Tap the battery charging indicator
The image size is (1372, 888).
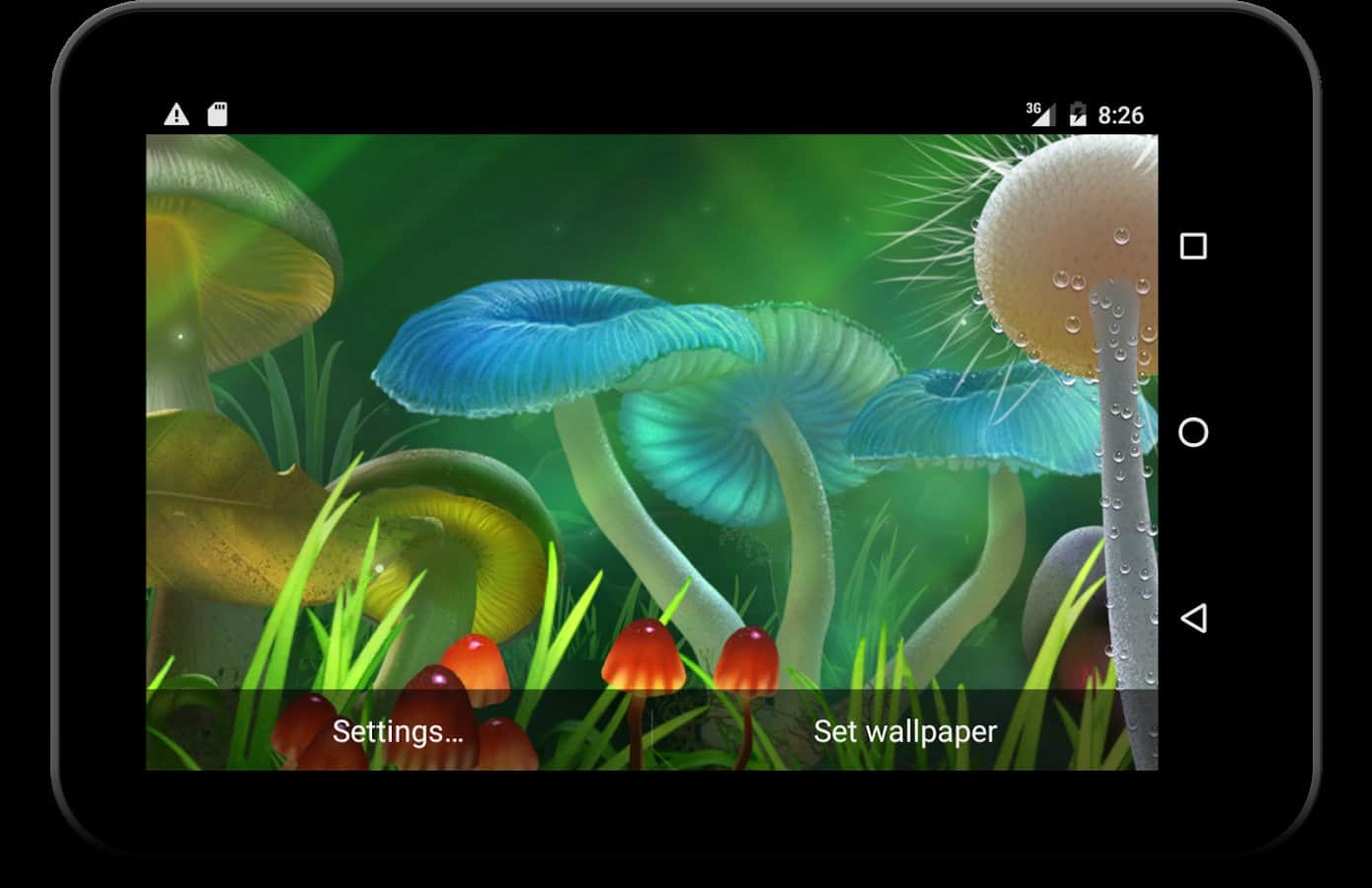coord(1078,114)
